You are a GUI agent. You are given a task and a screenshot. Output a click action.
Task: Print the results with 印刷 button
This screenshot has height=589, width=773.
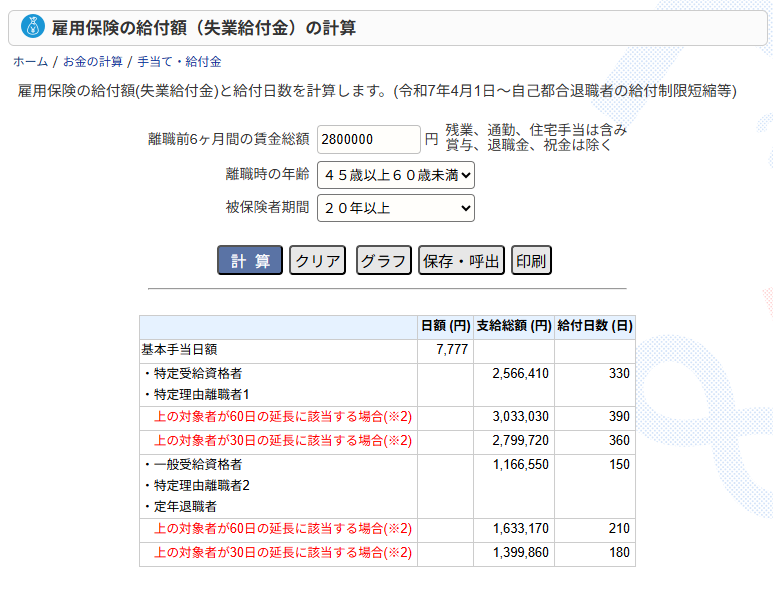531,261
